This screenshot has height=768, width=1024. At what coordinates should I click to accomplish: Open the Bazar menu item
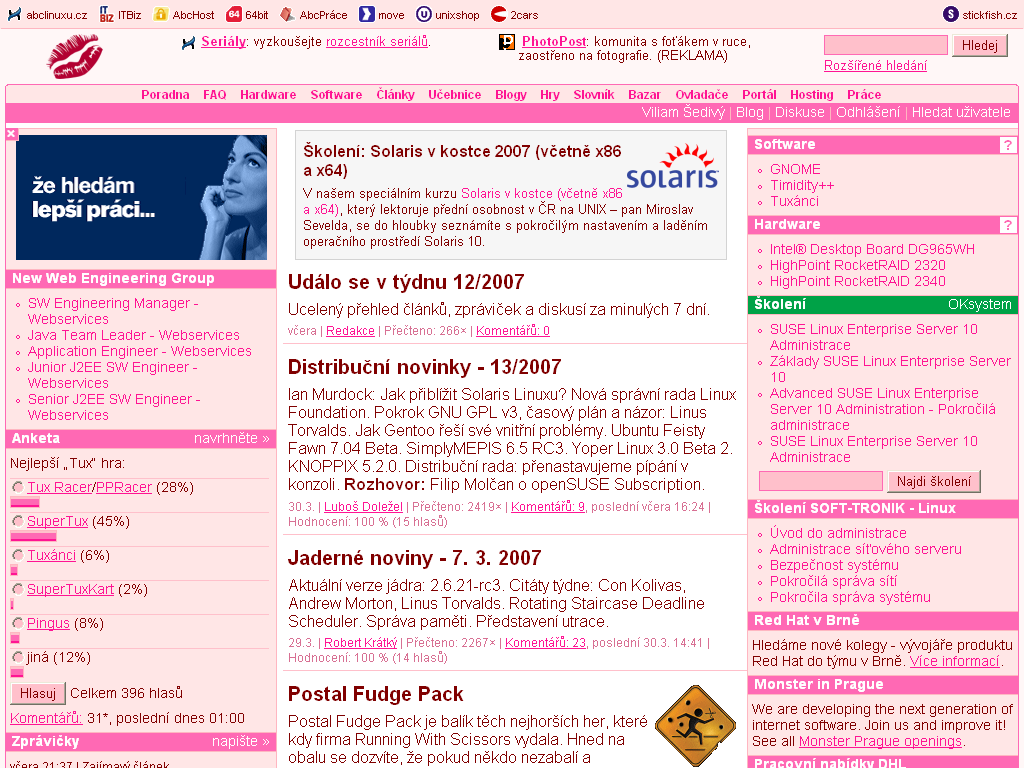coord(645,95)
